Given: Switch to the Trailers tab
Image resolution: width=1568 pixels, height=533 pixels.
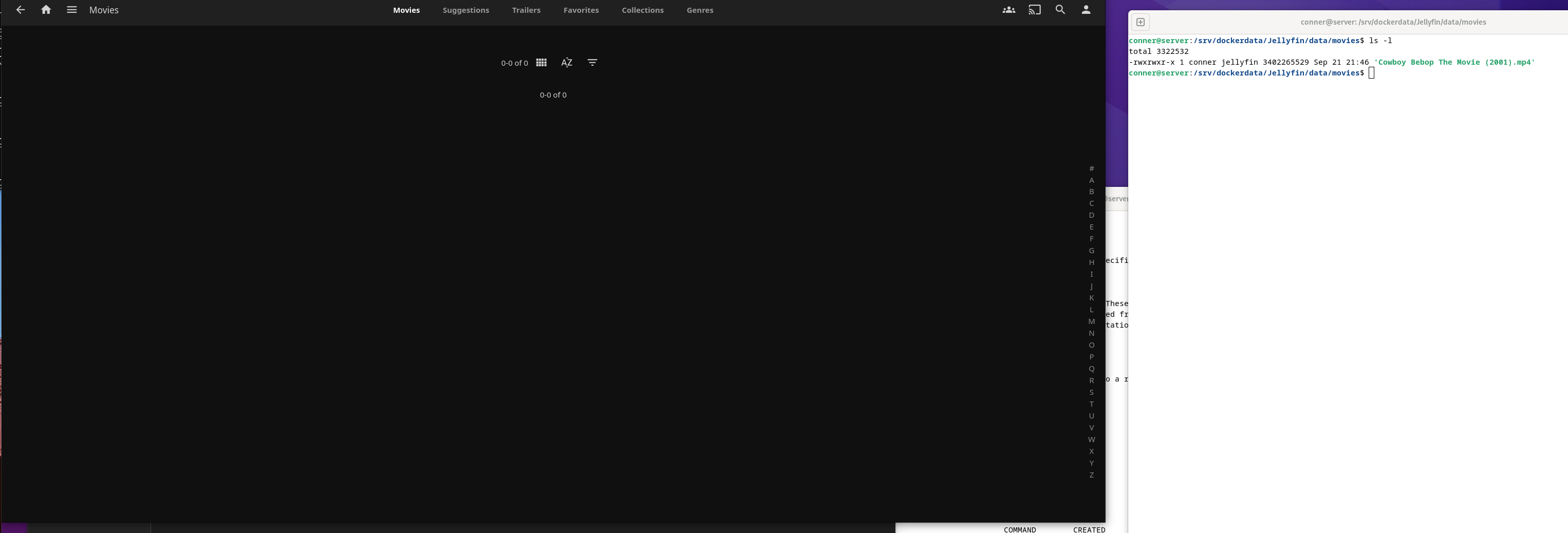Looking at the screenshot, I should click(526, 10).
